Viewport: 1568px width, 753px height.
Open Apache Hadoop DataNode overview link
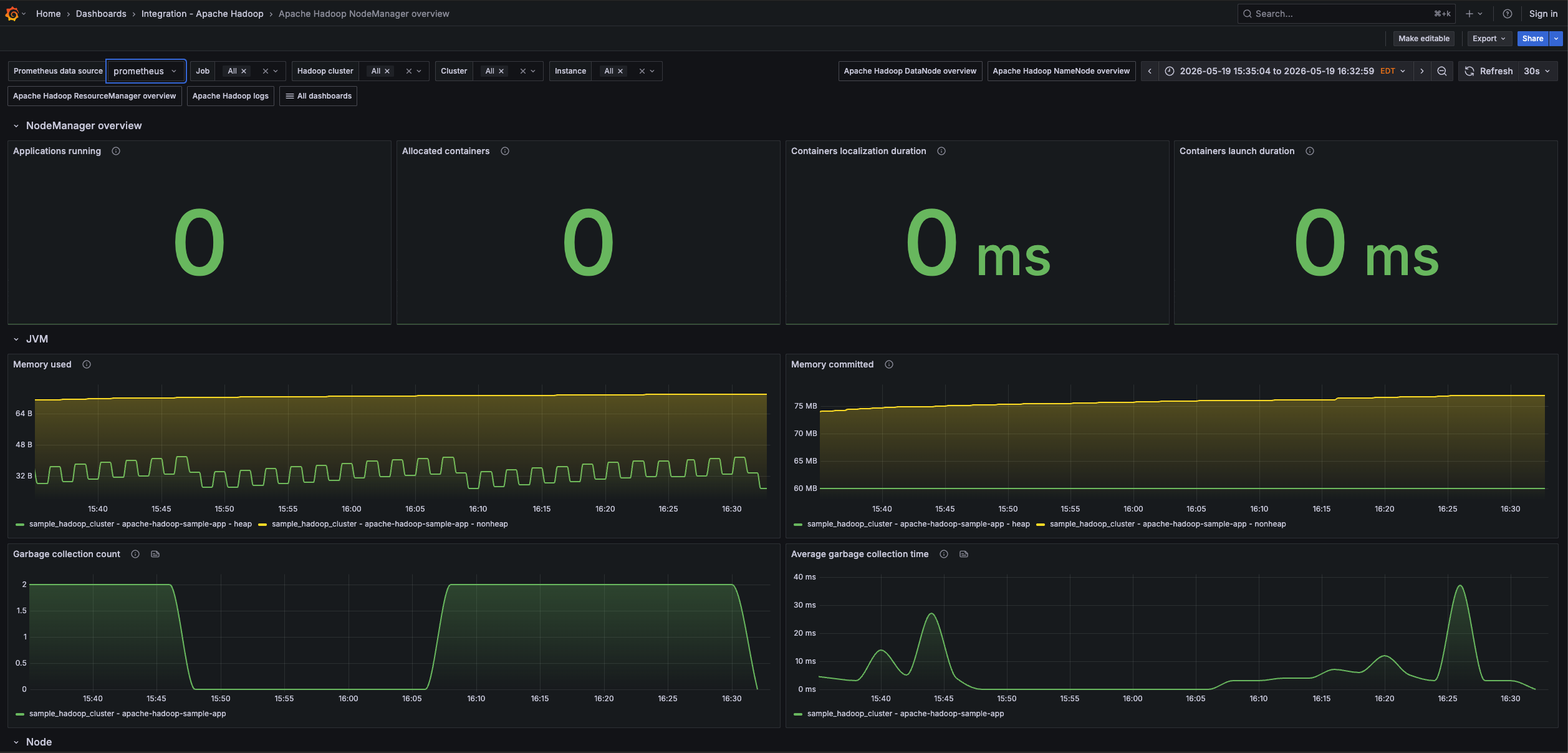pos(910,71)
